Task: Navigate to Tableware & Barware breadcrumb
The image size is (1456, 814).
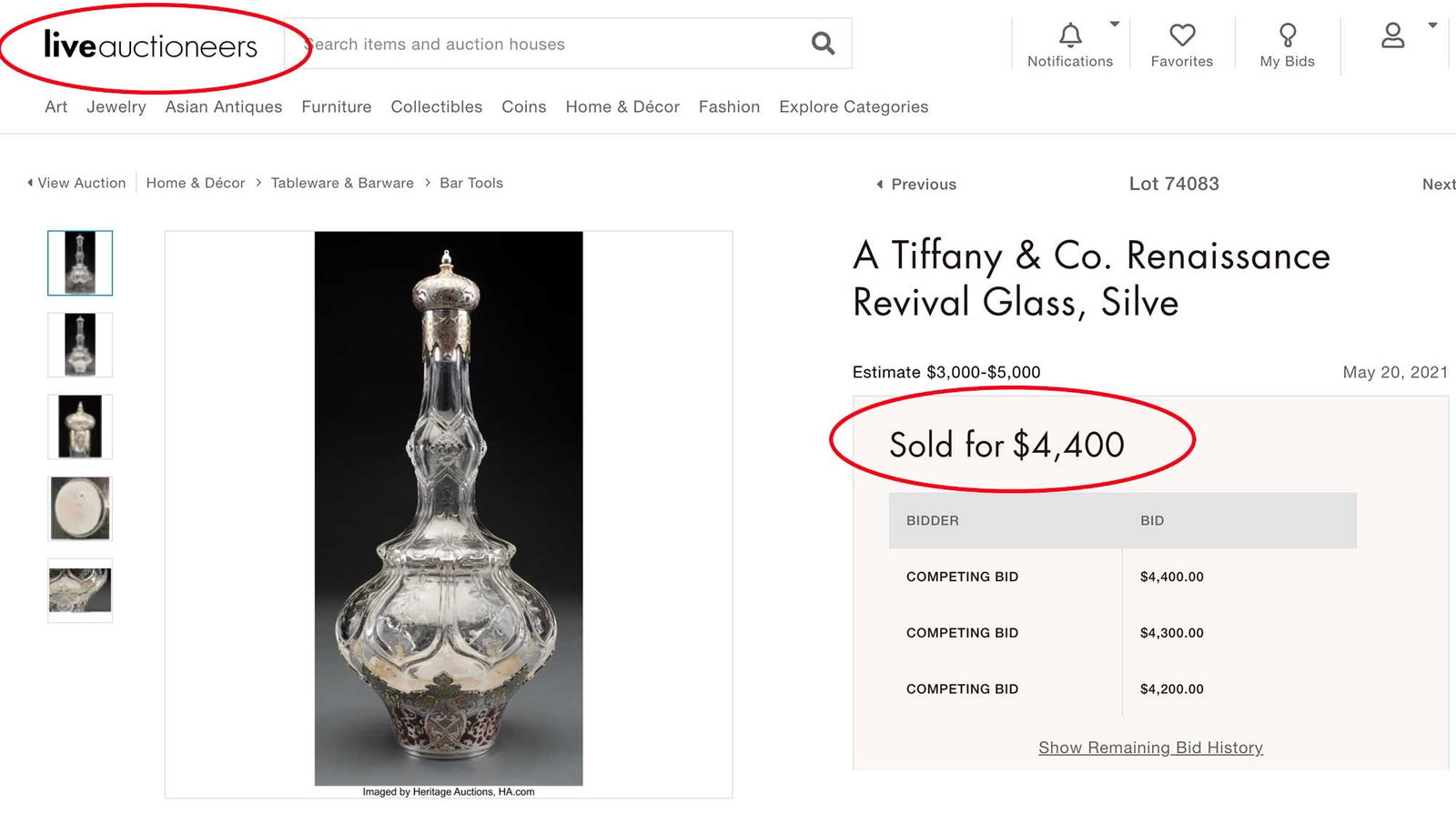Action: pos(342,183)
